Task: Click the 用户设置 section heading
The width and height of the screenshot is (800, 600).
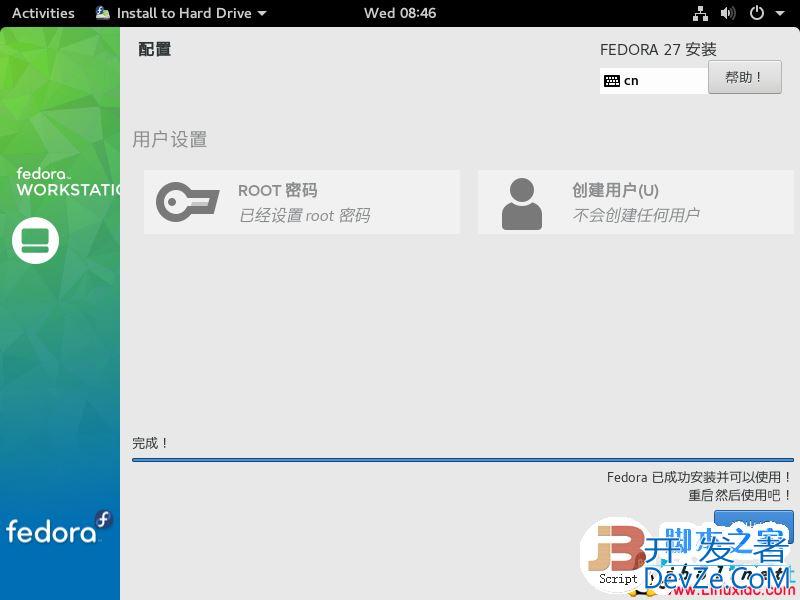Action: [170, 139]
